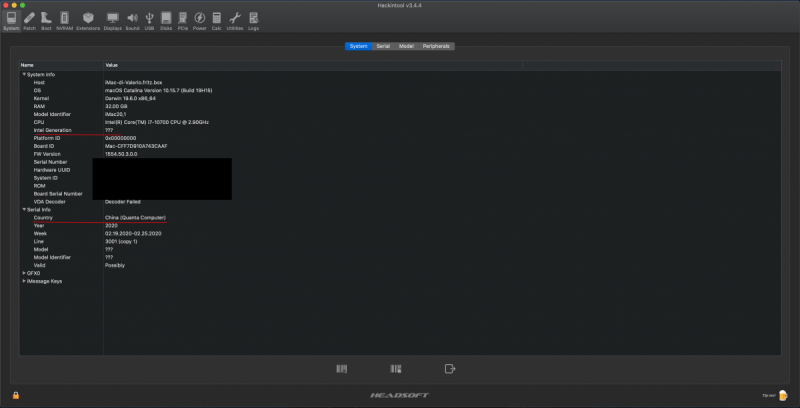
Task: Click the value Decoder Failed
Action: (x=122, y=202)
